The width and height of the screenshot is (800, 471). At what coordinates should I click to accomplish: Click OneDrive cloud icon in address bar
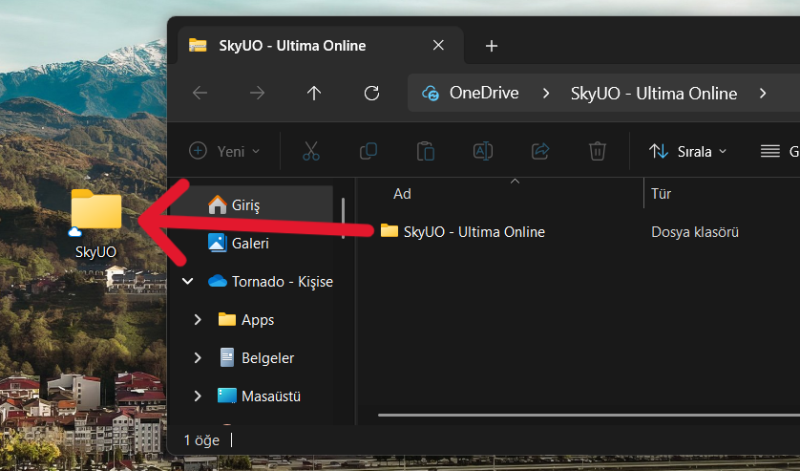[430, 93]
